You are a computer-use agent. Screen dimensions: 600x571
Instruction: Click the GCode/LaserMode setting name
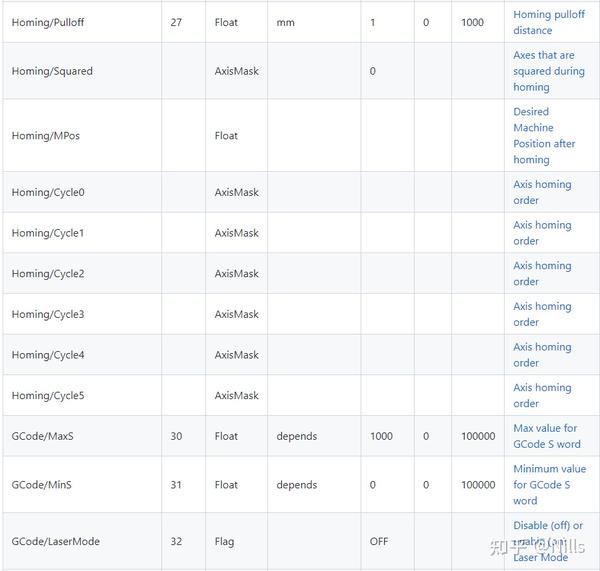55,542
